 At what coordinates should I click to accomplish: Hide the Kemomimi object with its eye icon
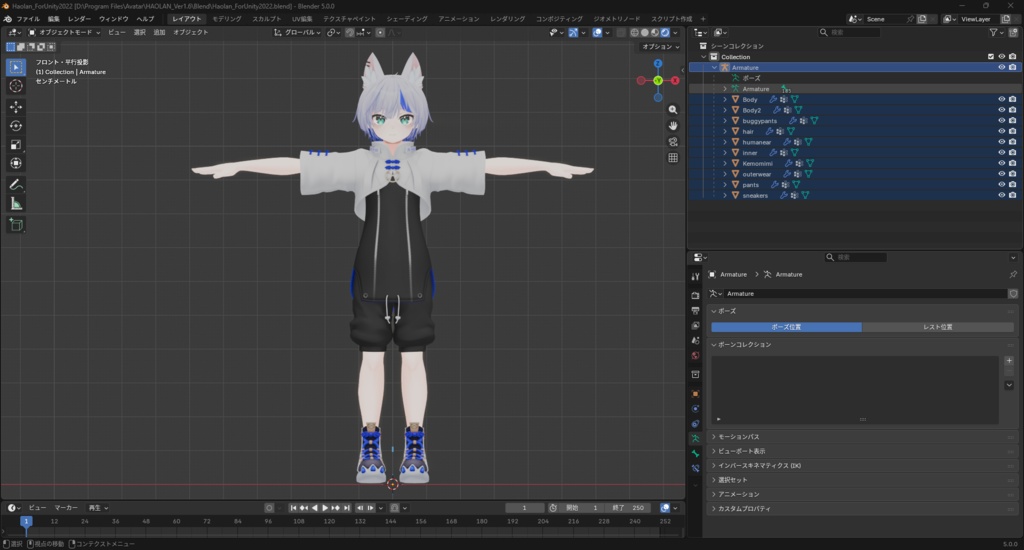[1001, 163]
